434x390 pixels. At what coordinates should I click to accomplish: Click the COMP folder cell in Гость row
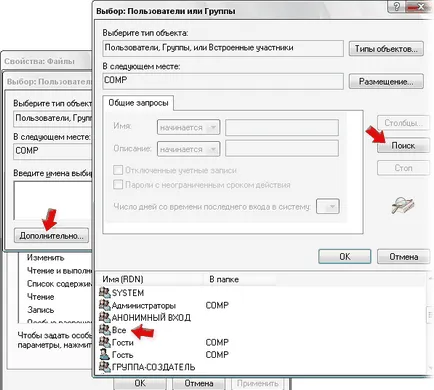[217, 355]
